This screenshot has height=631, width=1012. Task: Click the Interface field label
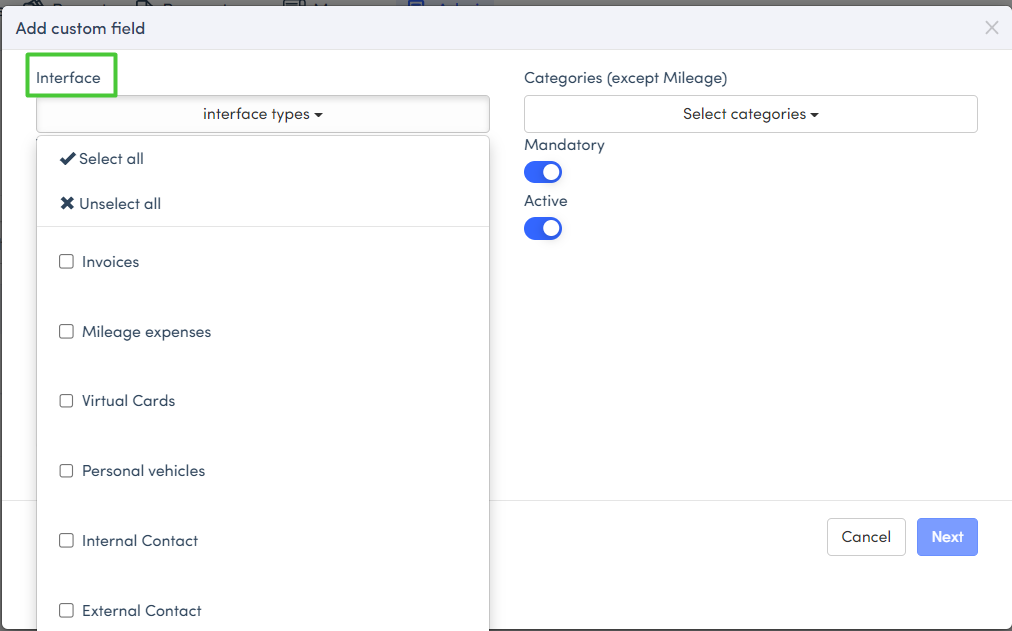tap(68, 78)
